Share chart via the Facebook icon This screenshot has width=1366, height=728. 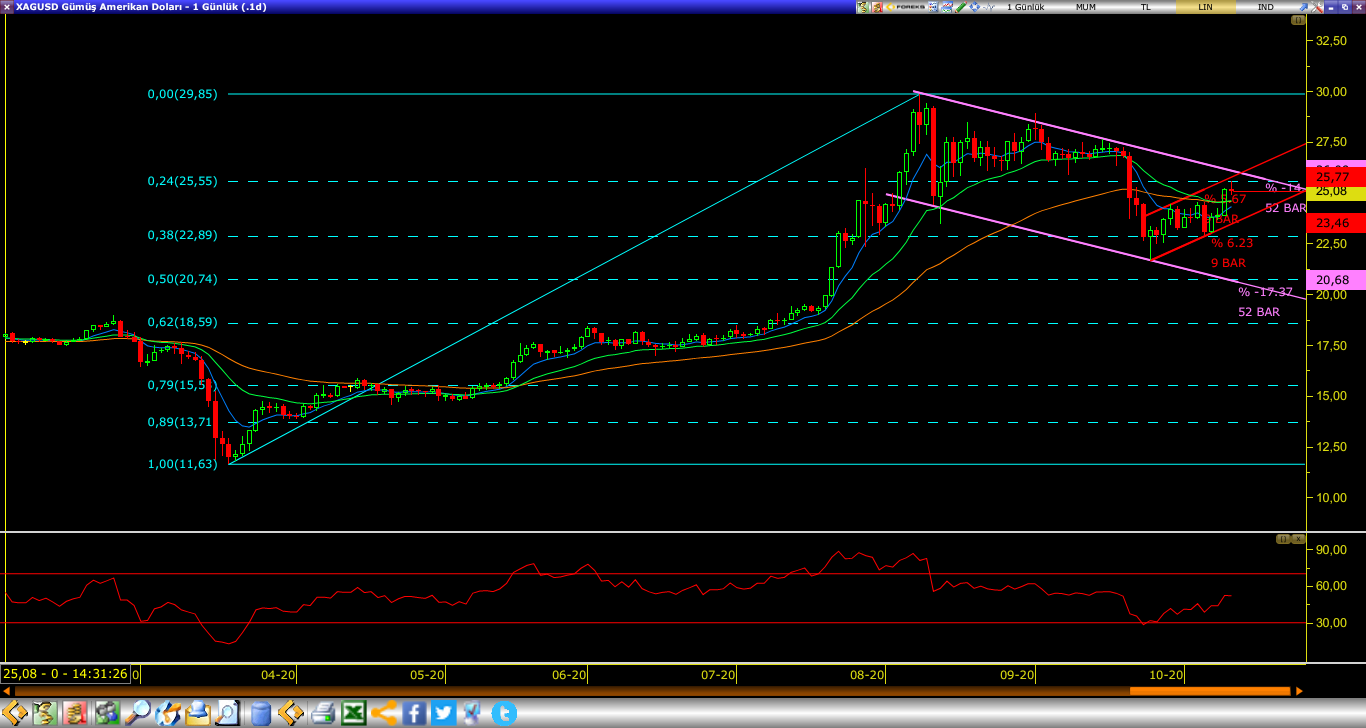pyautogui.click(x=414, y=713)
